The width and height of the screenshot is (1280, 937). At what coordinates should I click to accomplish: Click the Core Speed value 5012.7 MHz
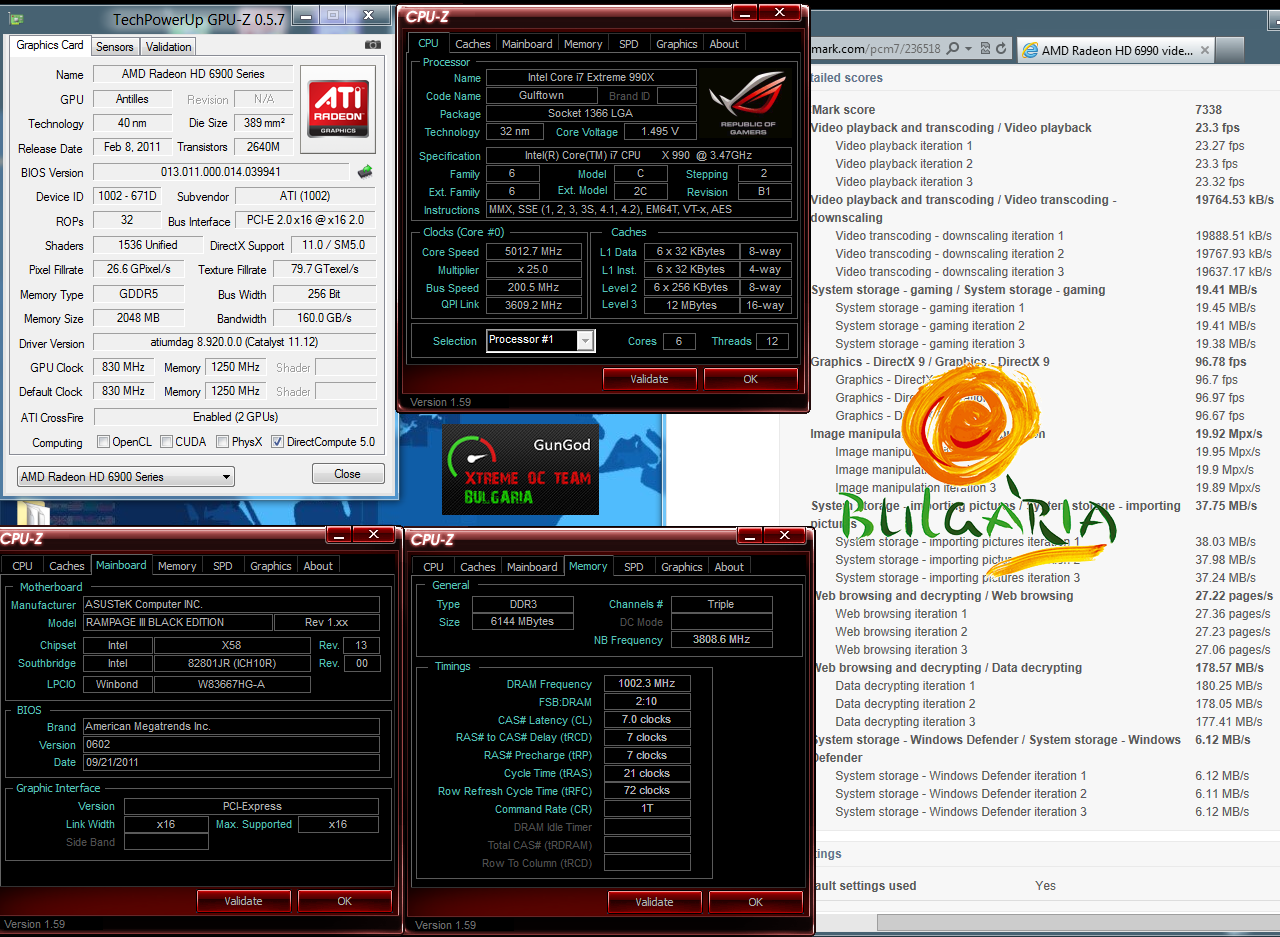click(536, 253)
